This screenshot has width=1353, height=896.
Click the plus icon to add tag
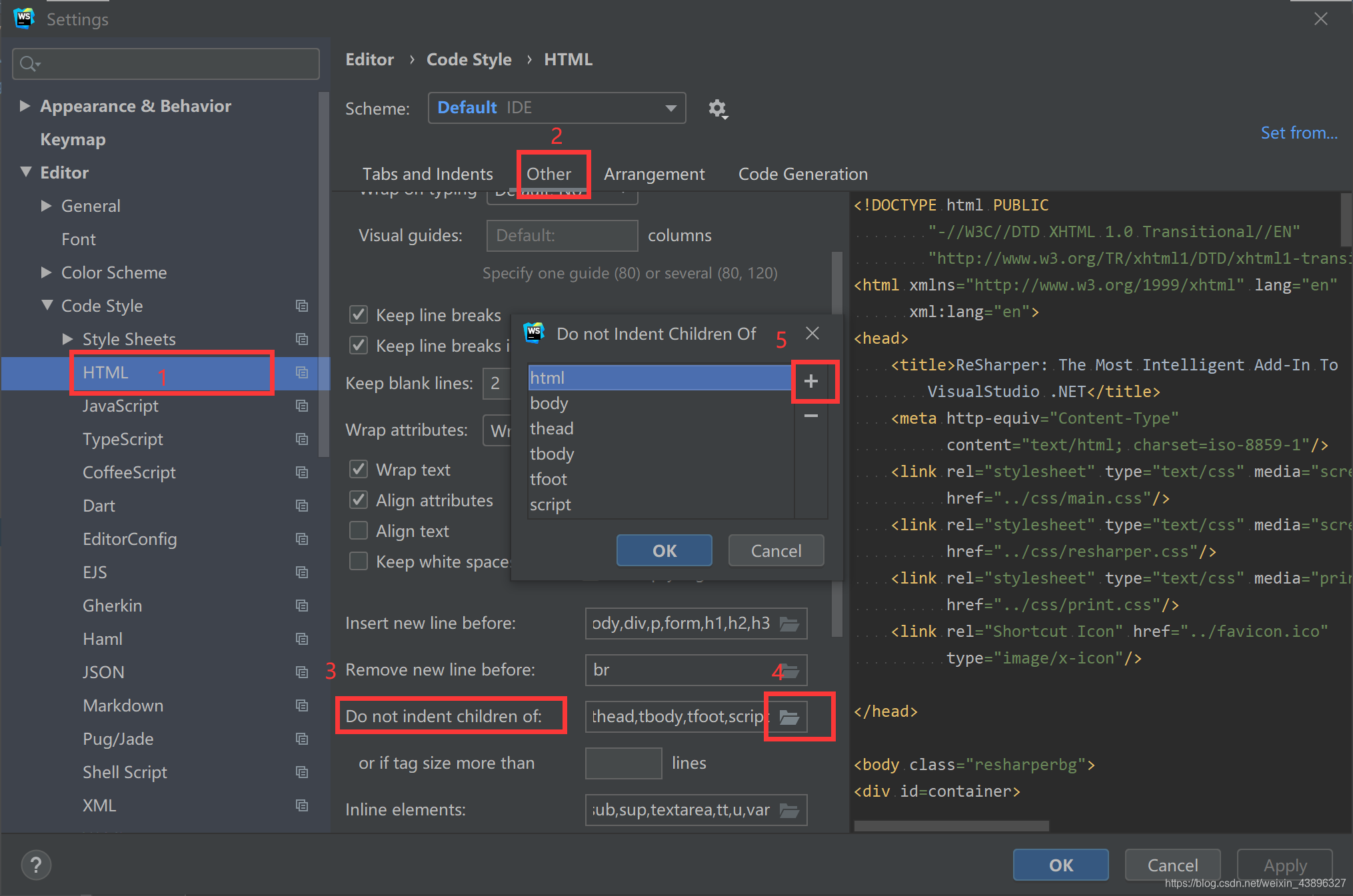point(810,381)
